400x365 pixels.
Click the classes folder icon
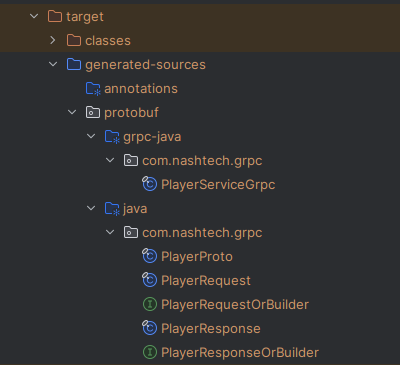[x=74, y=40]
